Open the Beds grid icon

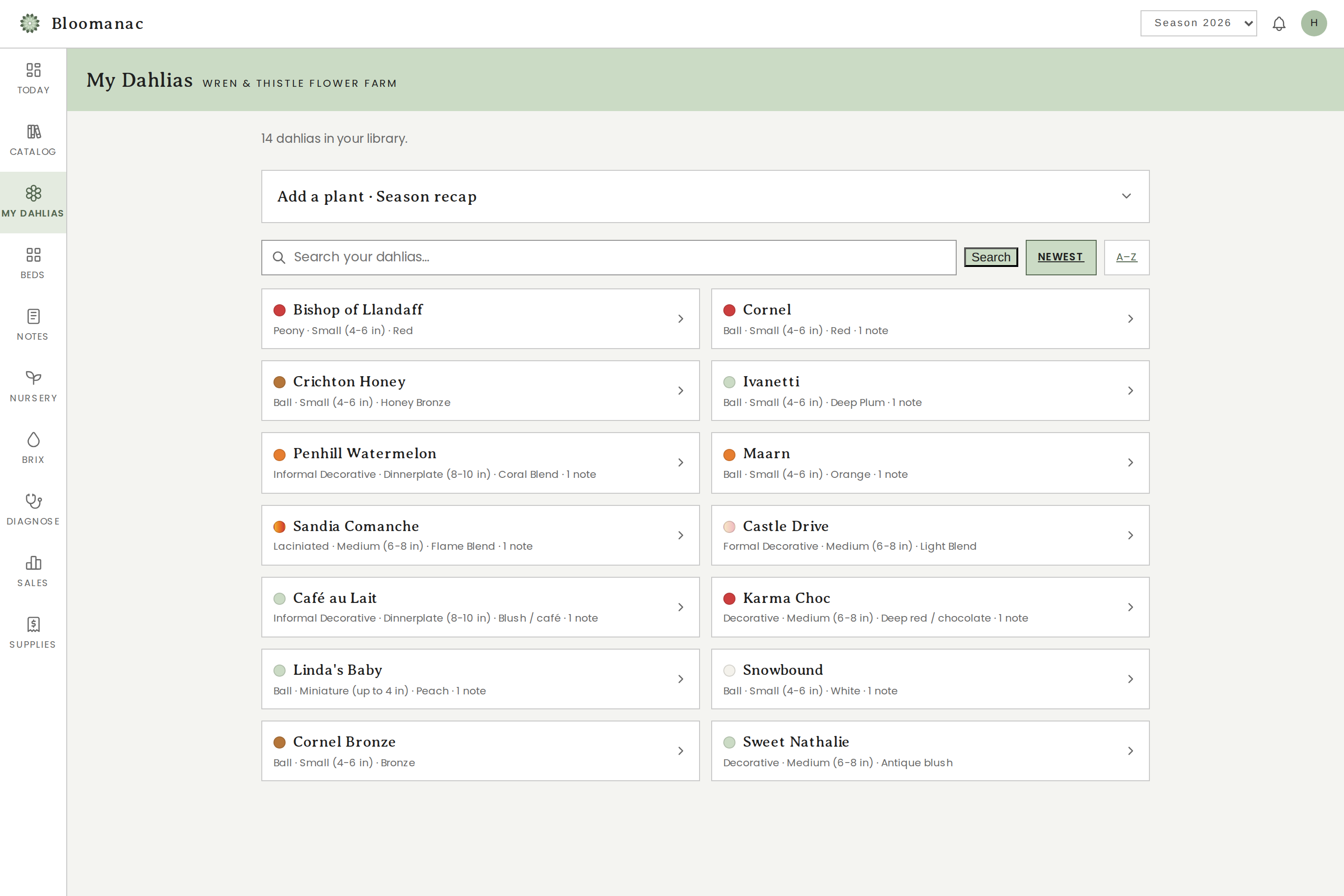click(x=33, y=255)
